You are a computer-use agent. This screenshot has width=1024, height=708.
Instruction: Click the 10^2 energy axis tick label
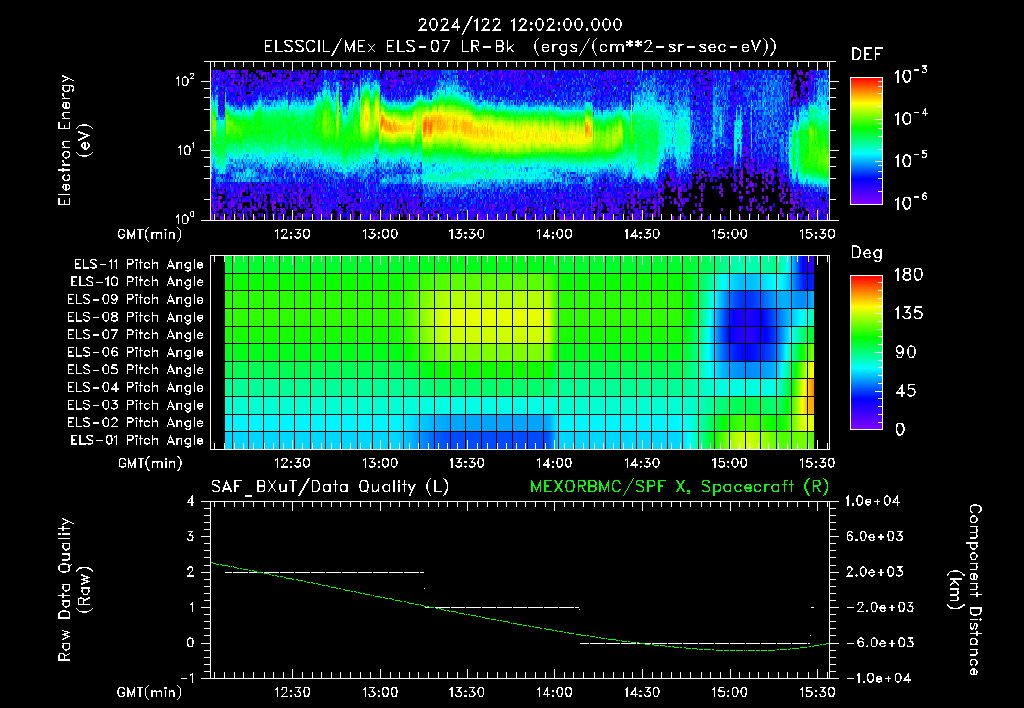[x=185, y=81]
